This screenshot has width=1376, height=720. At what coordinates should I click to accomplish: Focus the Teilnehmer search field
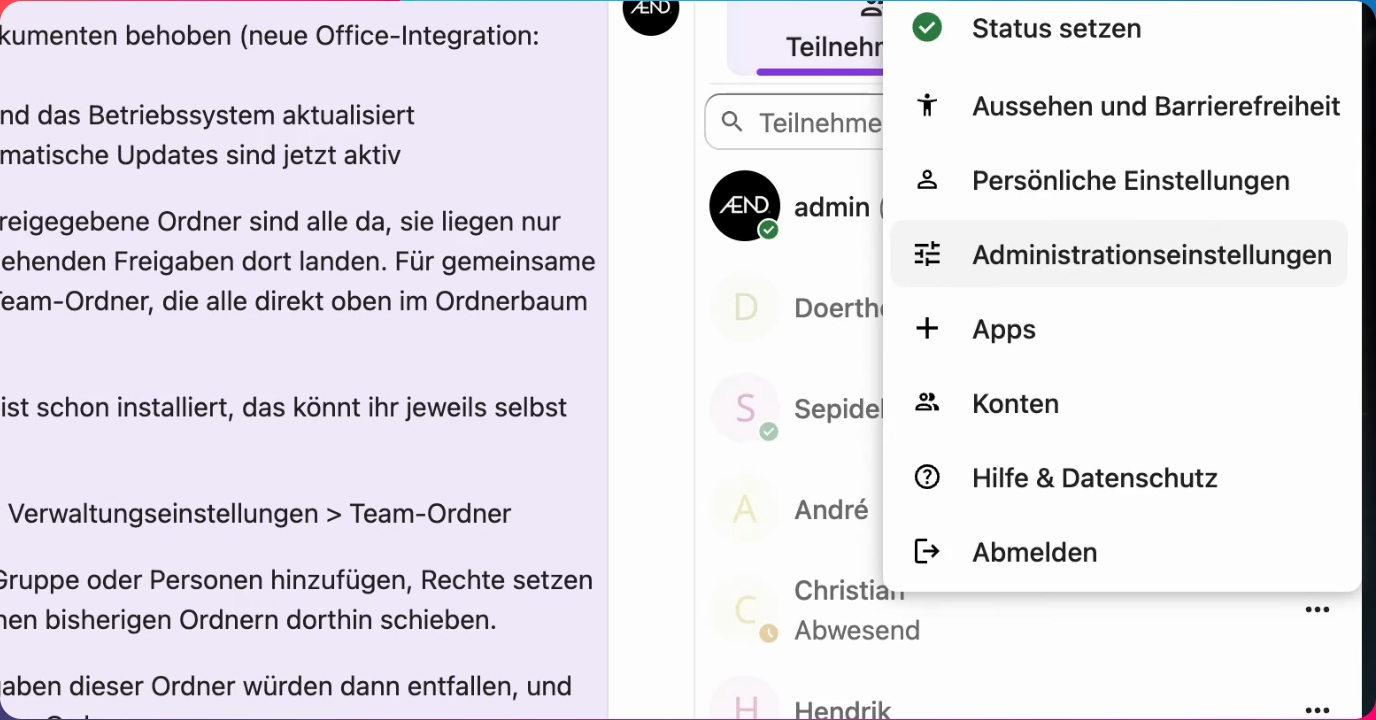tap(795, 122)
